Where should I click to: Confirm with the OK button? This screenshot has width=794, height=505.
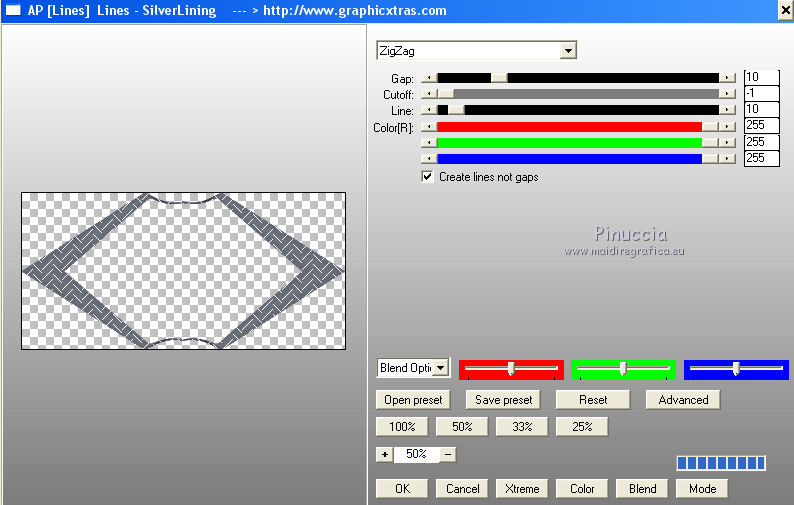402,489
